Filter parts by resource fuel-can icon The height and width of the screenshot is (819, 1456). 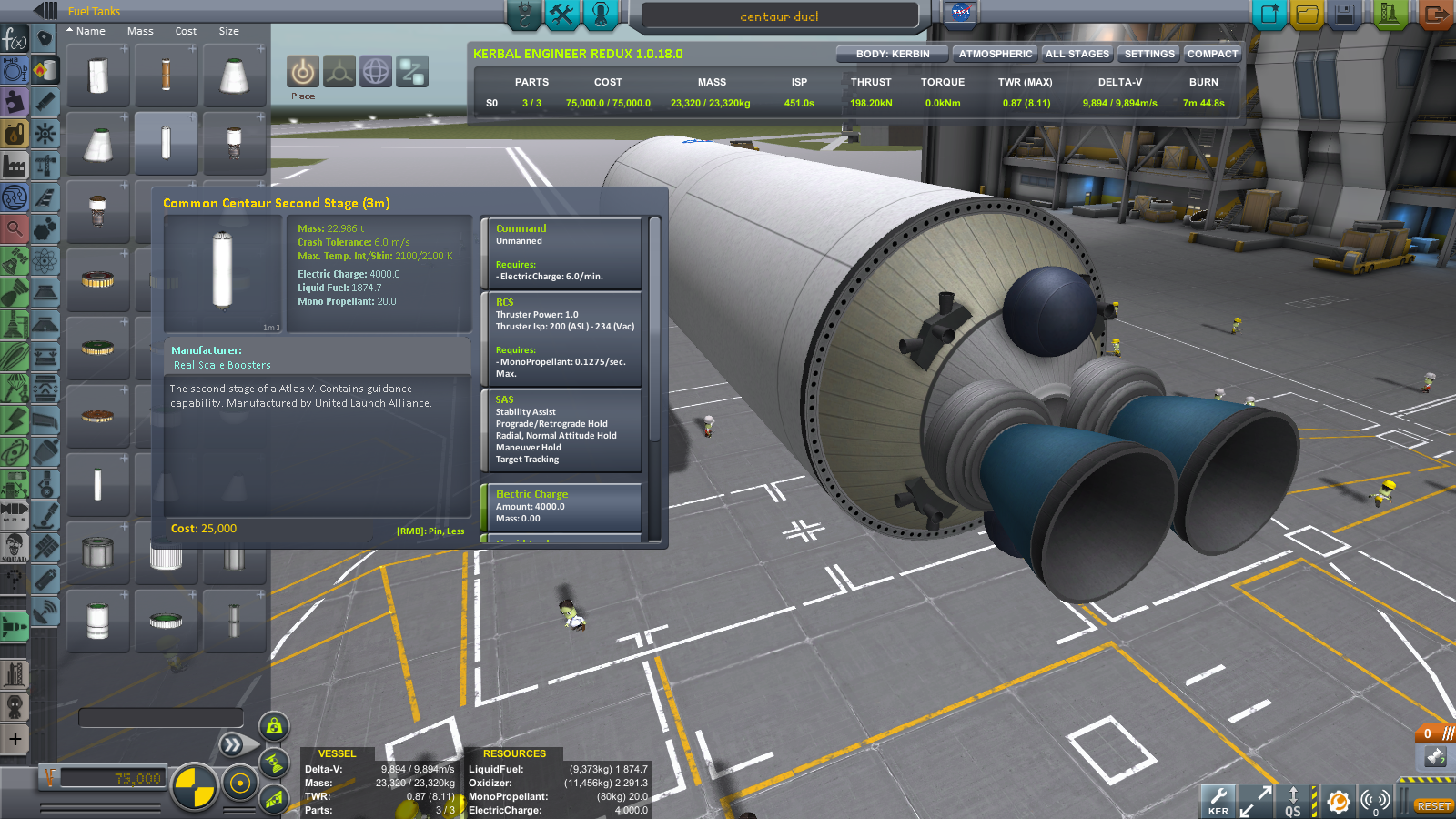[15, 134]
